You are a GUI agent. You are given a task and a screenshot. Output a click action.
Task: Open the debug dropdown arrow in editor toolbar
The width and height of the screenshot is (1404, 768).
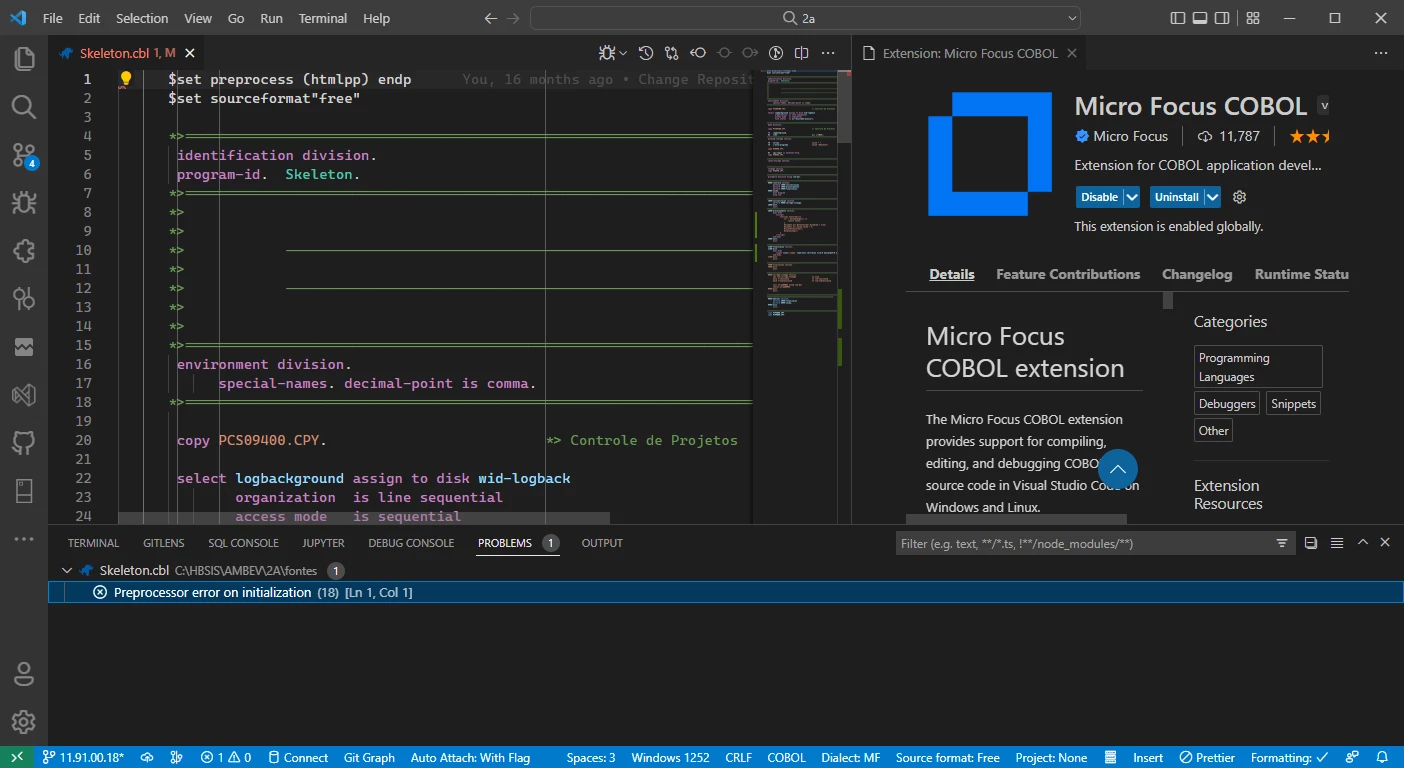point(623,53)
